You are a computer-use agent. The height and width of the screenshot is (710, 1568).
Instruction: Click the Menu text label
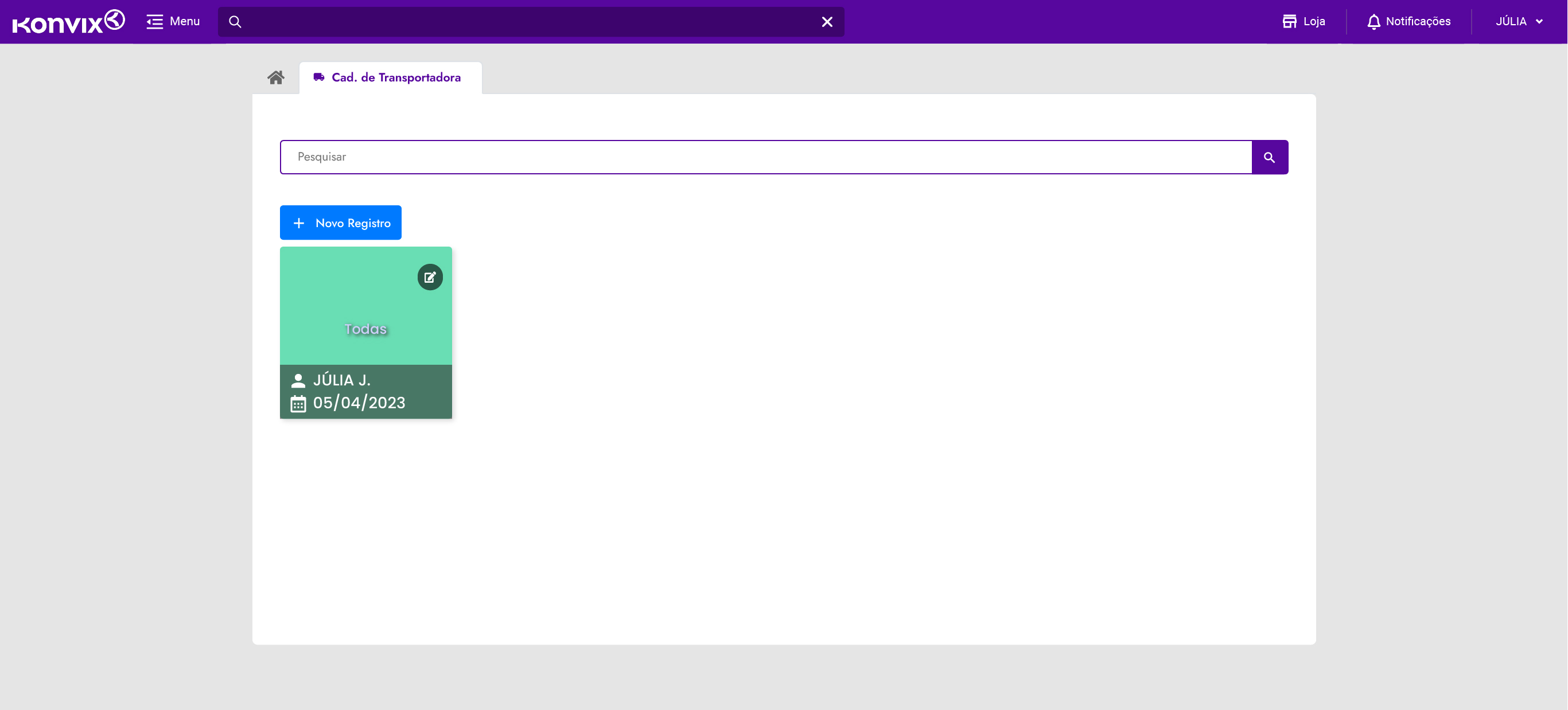click(184, 21)
